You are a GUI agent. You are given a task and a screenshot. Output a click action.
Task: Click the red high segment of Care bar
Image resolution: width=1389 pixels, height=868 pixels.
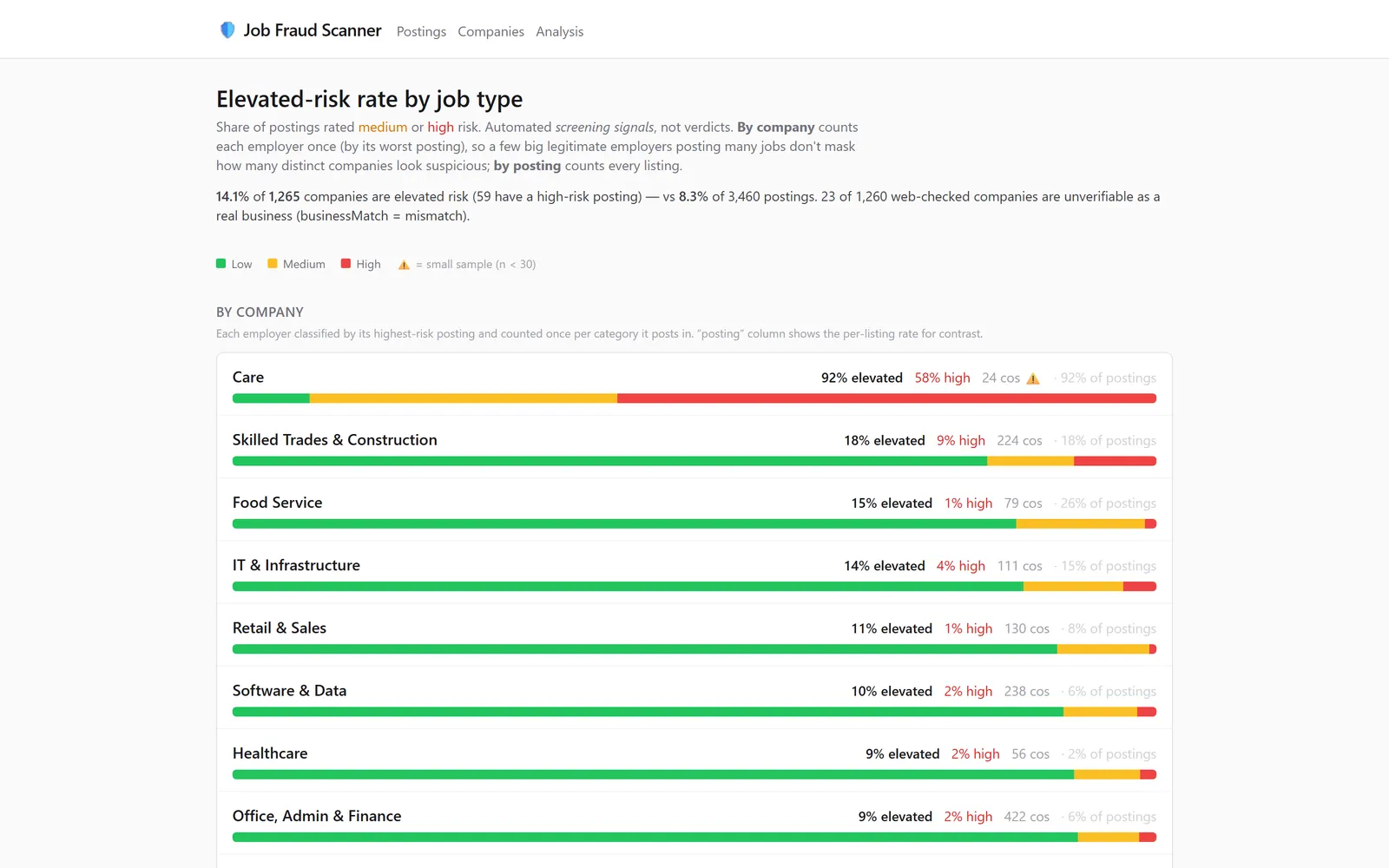click(886, 398)
